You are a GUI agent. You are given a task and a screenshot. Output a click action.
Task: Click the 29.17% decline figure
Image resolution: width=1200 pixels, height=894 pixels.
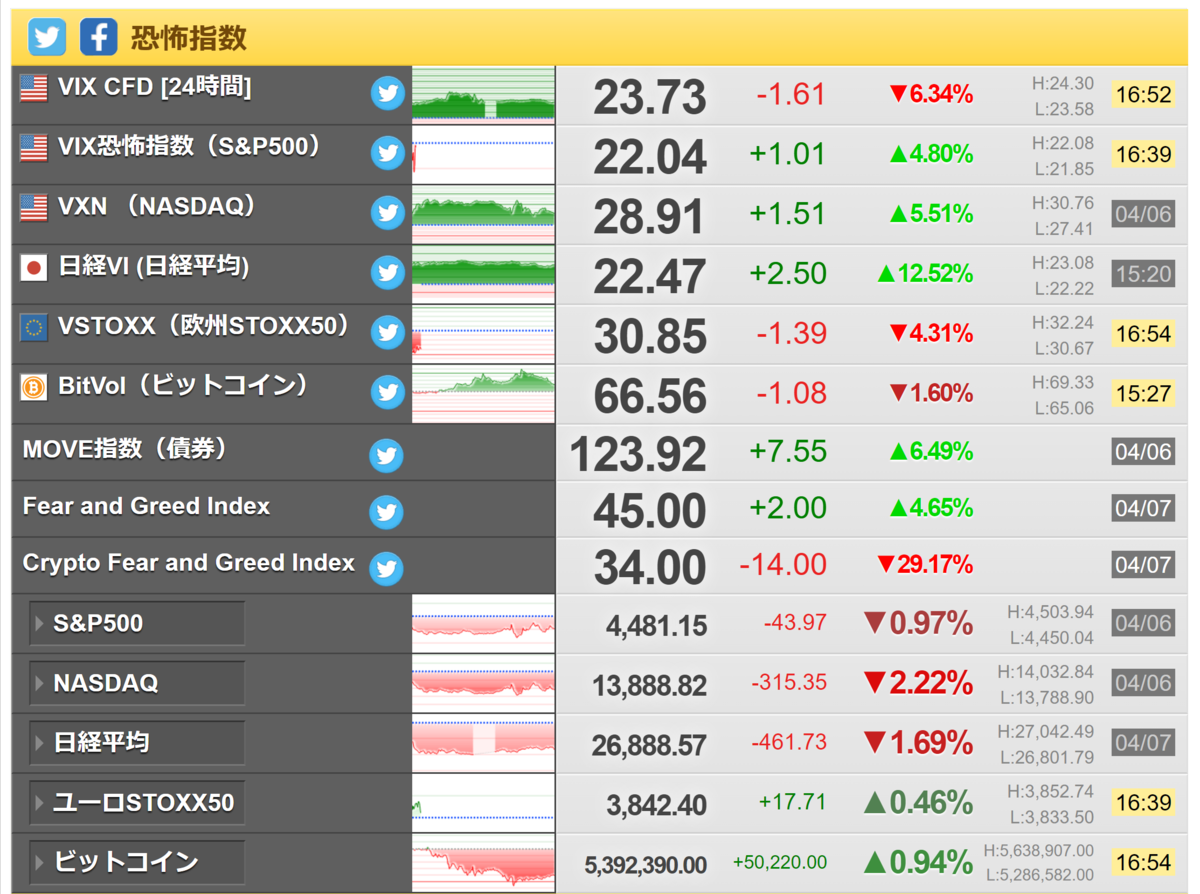[925, 565]
